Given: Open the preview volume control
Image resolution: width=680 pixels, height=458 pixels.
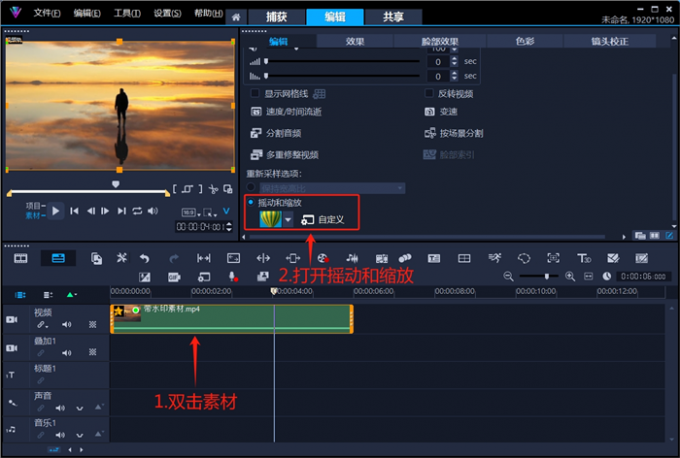Looking at the screenshot, I should point(153,211).
